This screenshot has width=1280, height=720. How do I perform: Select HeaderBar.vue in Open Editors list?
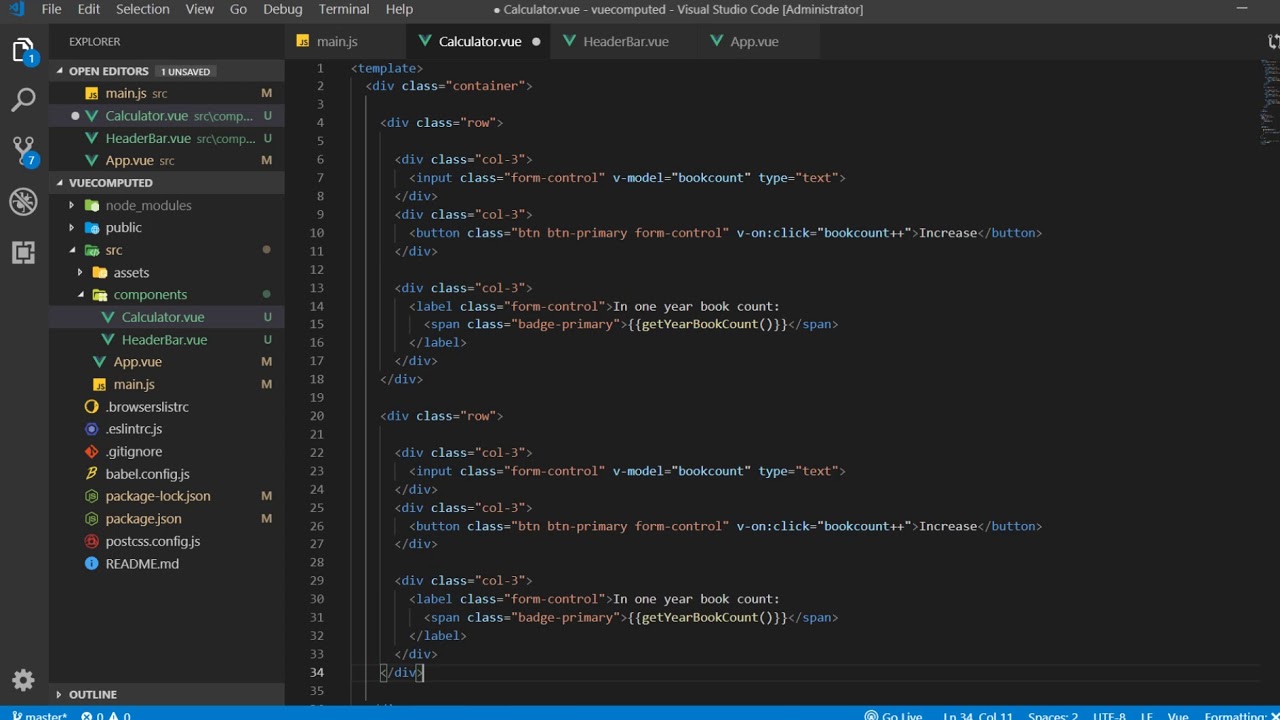167,138
